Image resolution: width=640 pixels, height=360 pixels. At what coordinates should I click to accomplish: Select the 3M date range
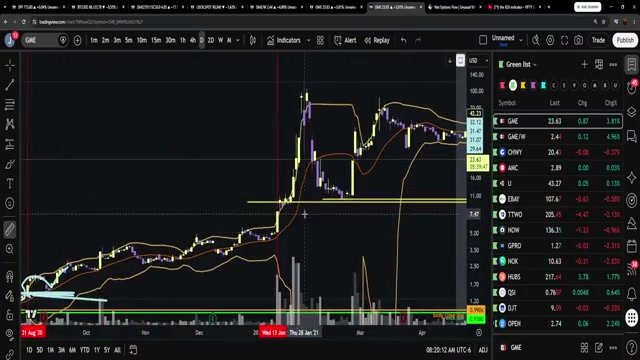[61, 350]
